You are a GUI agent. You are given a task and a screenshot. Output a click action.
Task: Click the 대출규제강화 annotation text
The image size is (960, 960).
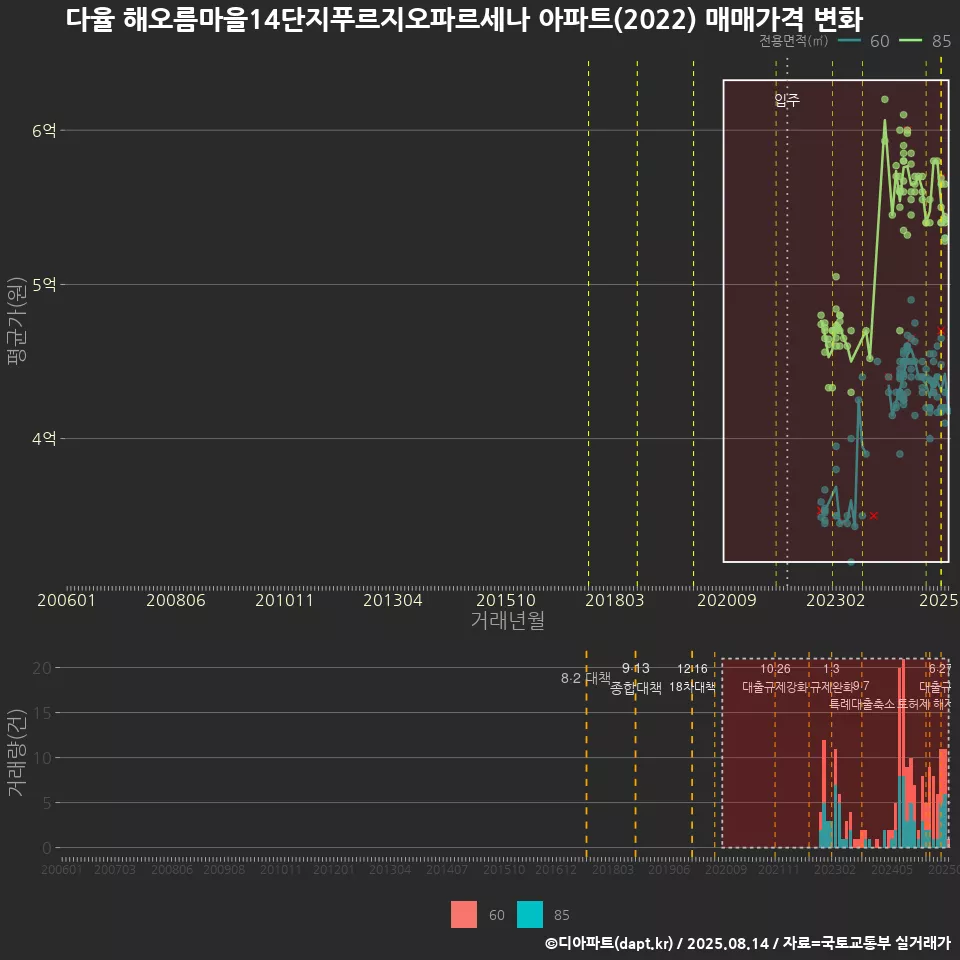pos(775,687)
